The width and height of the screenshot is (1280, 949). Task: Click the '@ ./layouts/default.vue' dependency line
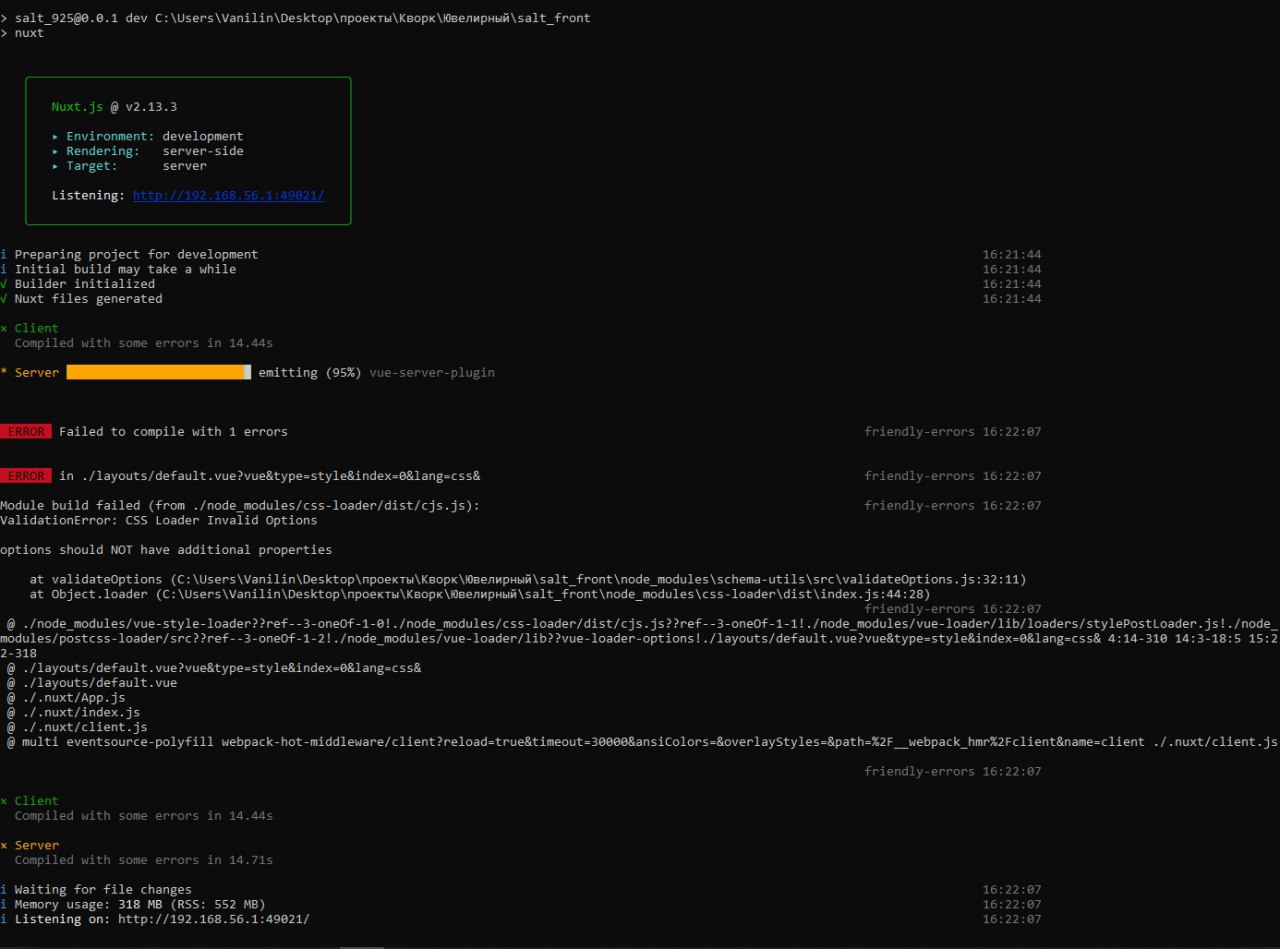pyautogui.click(x=92, y=683)
